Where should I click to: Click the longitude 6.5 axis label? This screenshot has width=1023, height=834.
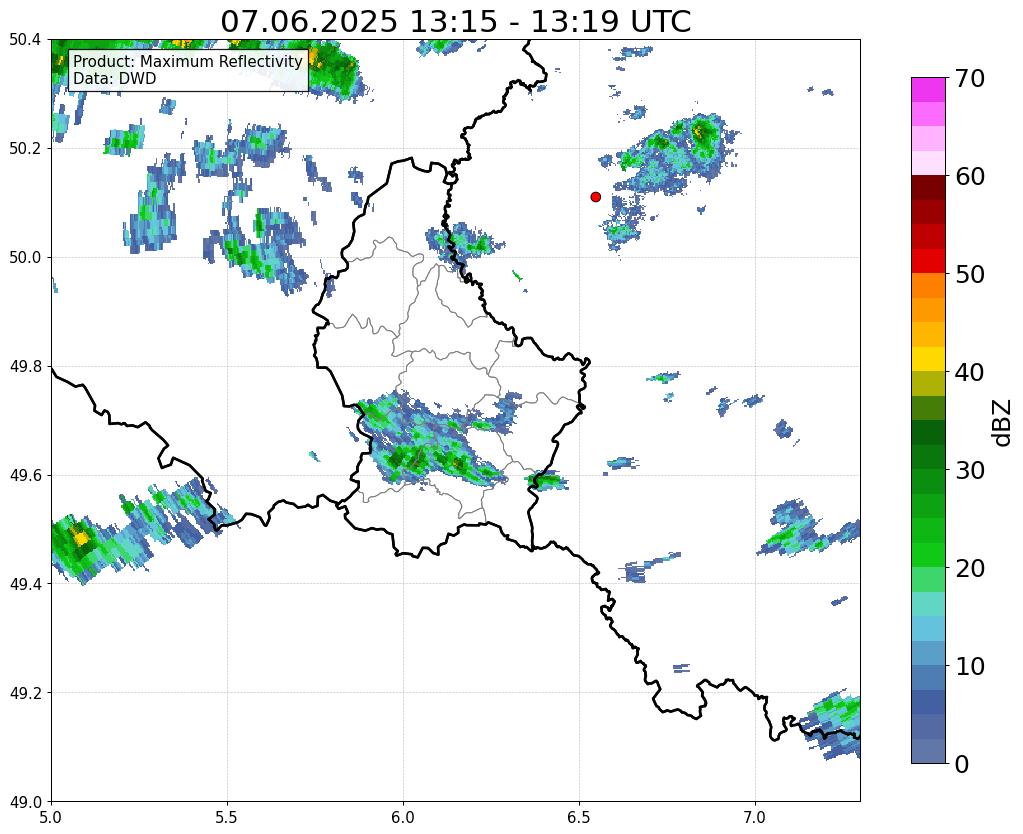579,817
